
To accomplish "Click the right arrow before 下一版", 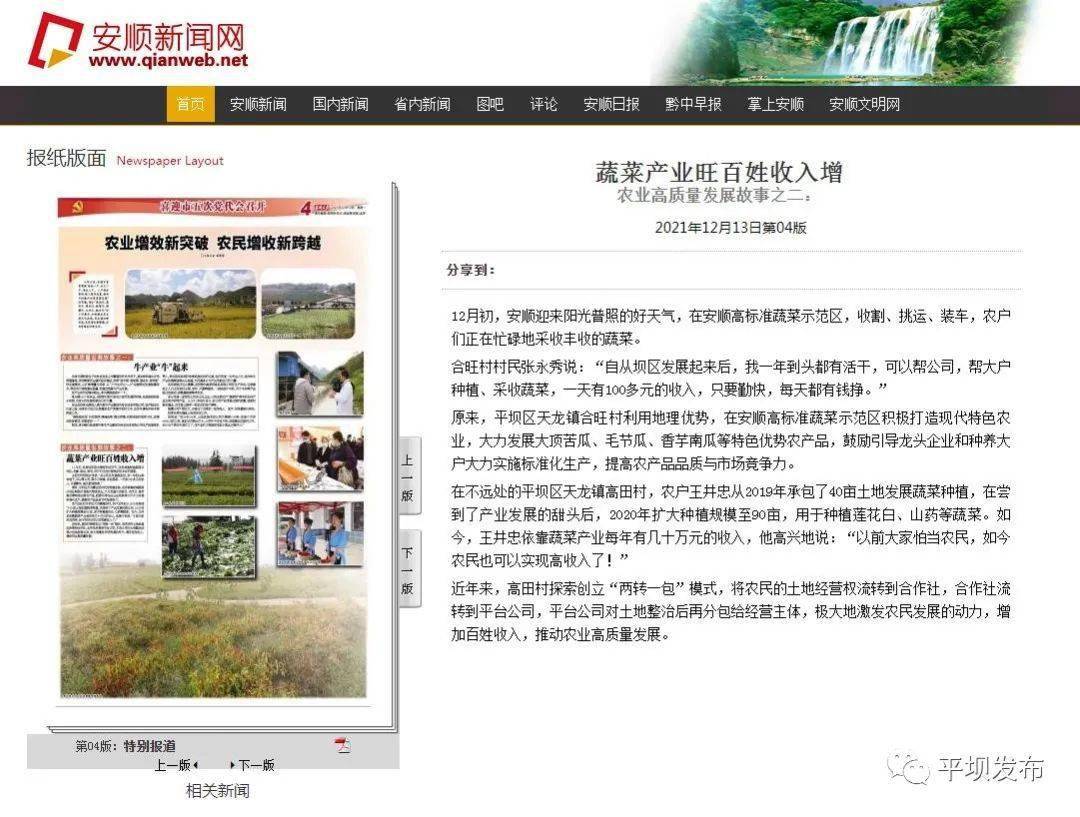I will (232, 765).
